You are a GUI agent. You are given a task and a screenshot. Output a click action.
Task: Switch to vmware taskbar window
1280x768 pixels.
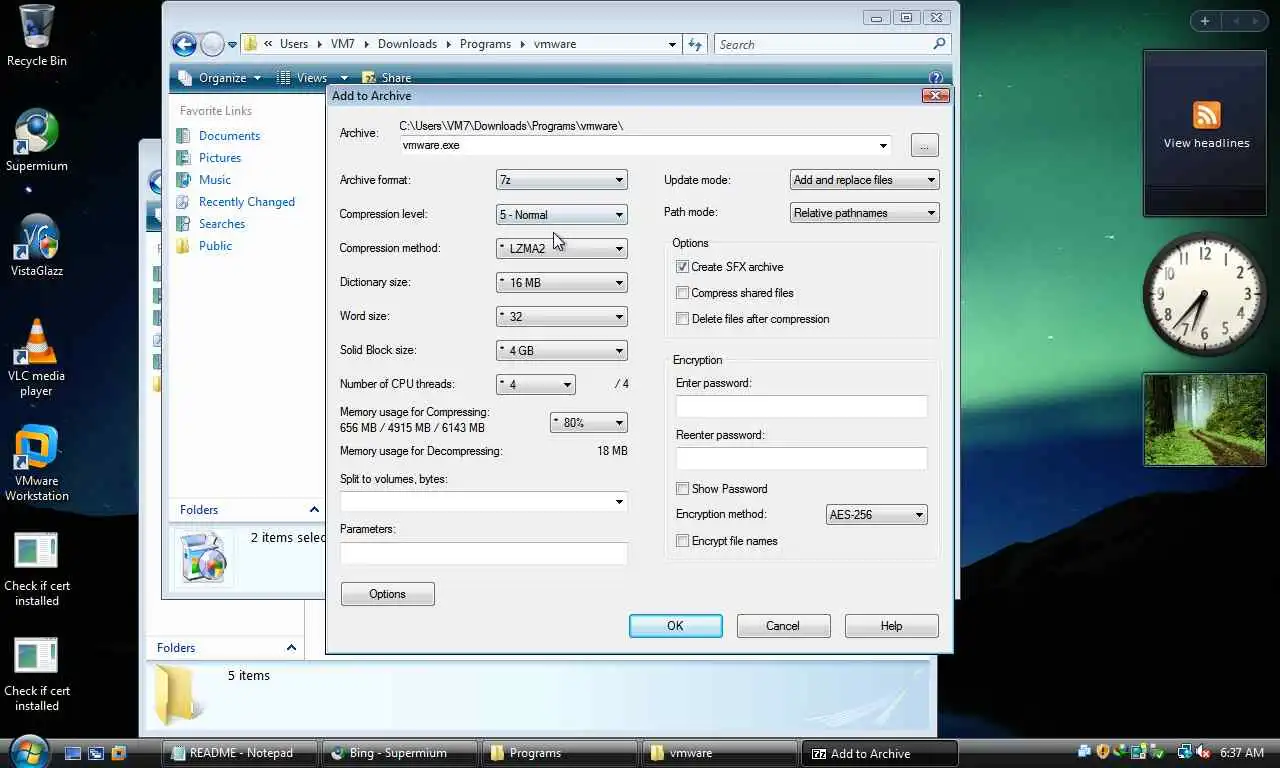pyautogui.click(x=720, y=753)
